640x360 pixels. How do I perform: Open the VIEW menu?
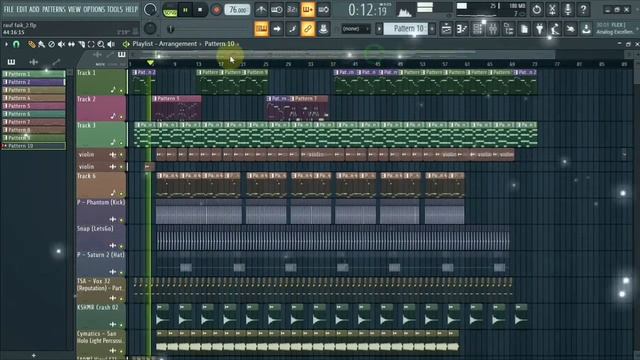(74, 9)
